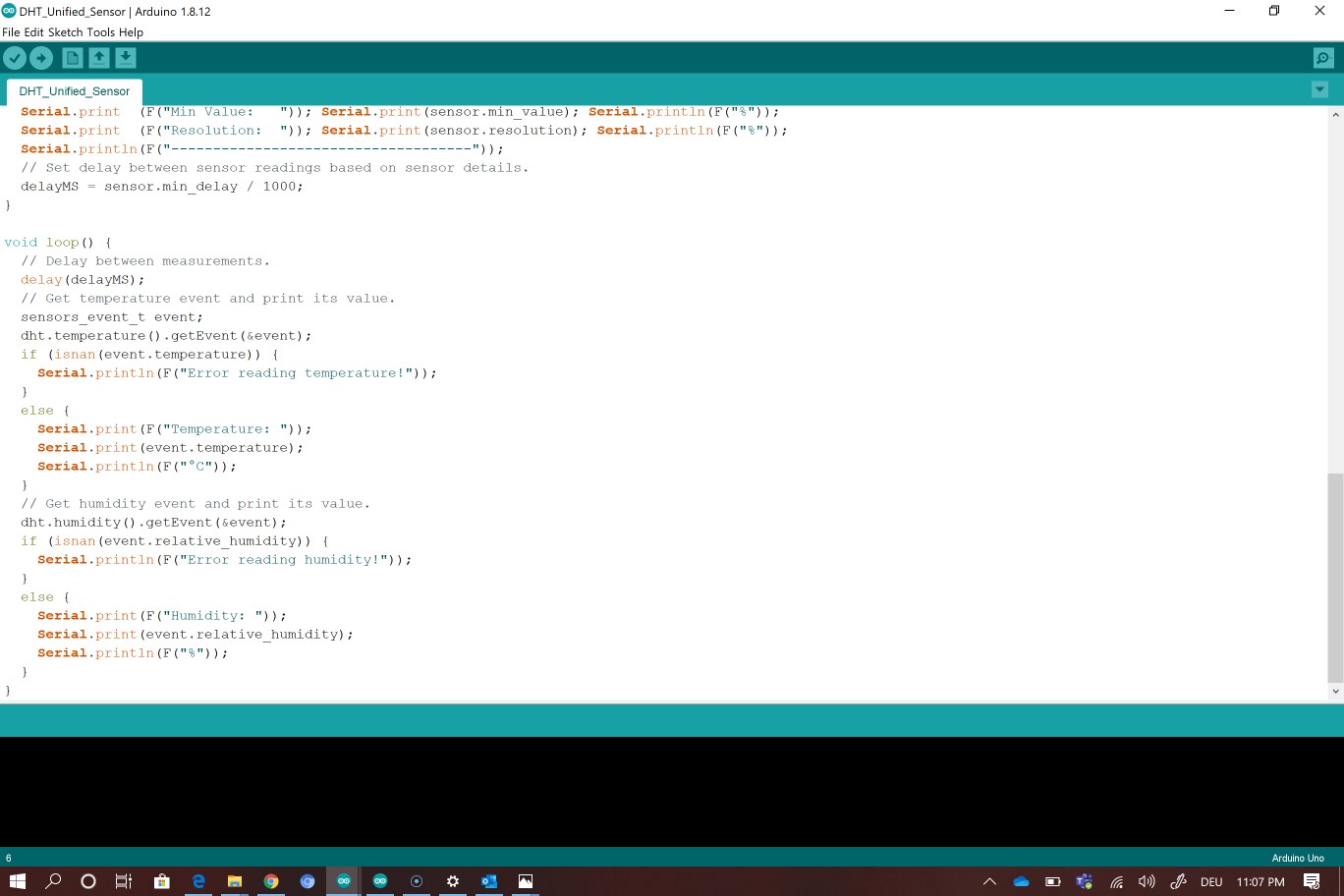Image resolution: width=1344 pixels, height=896 pixels.
Task: Open the Windows Start menu
Action: (18, 881)
